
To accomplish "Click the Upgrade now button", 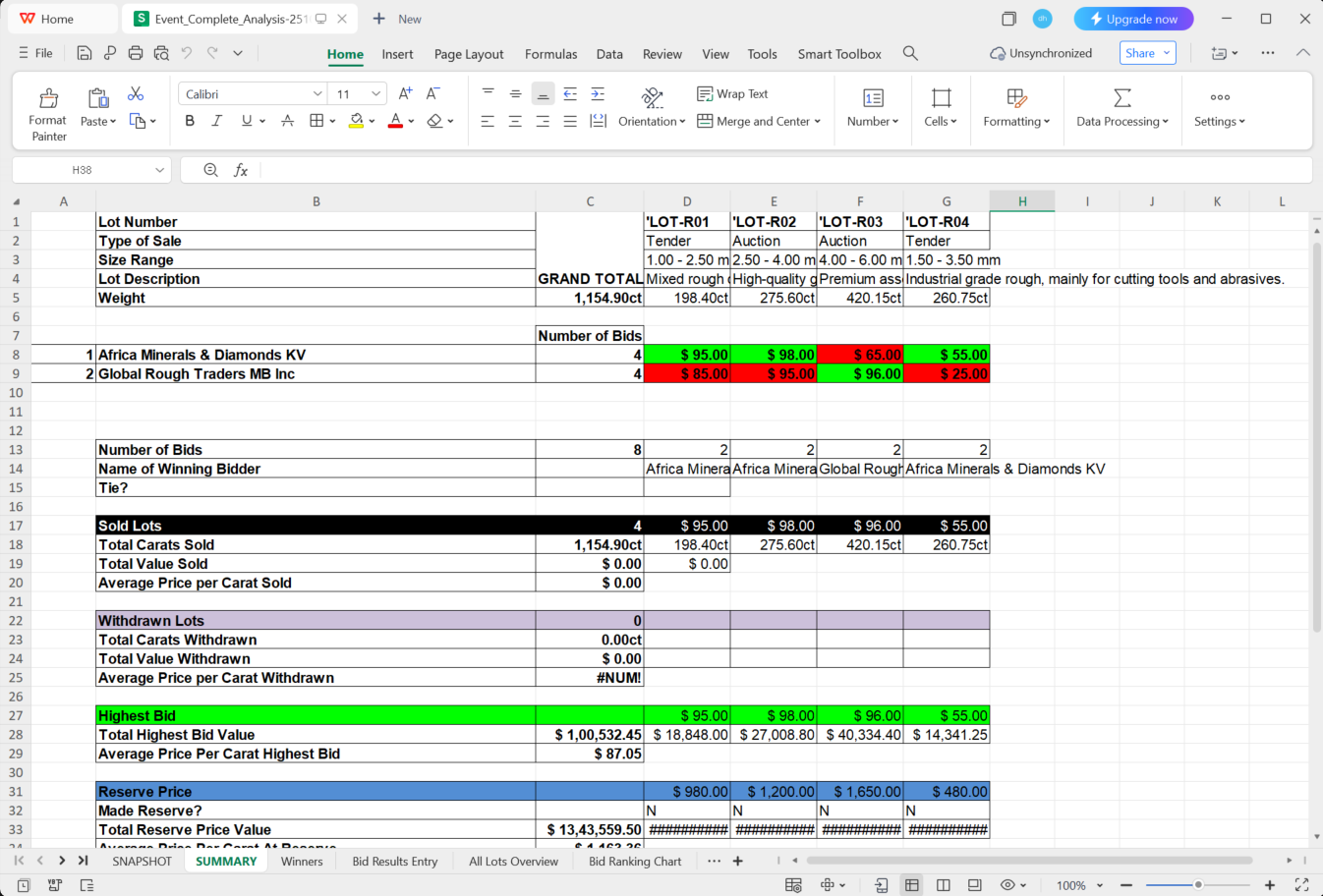I will pos(1133,19).
